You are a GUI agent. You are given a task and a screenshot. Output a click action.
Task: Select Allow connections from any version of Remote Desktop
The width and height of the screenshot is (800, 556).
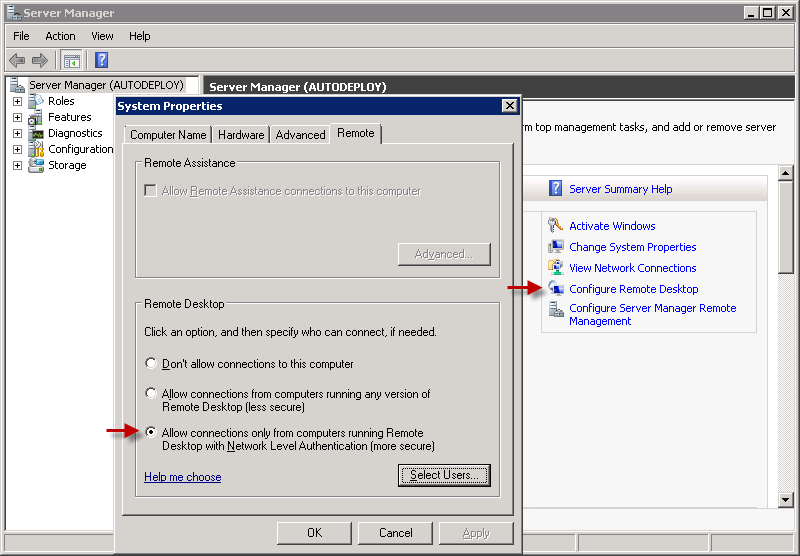coord(151,393)
